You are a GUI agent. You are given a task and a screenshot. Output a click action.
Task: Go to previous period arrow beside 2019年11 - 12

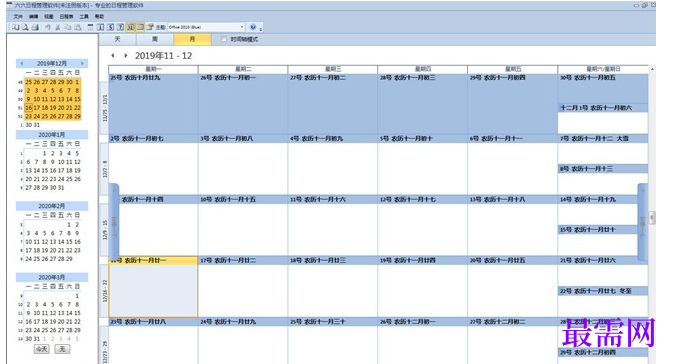click(x=113, y=55)
